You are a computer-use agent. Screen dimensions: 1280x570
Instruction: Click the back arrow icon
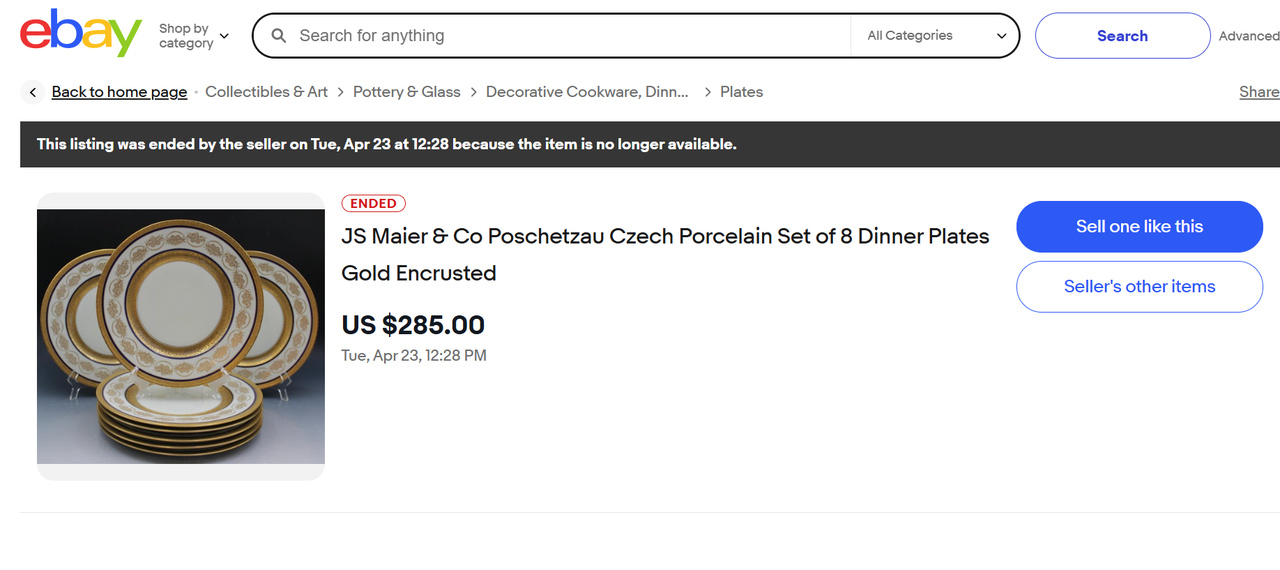click(33, 92)
